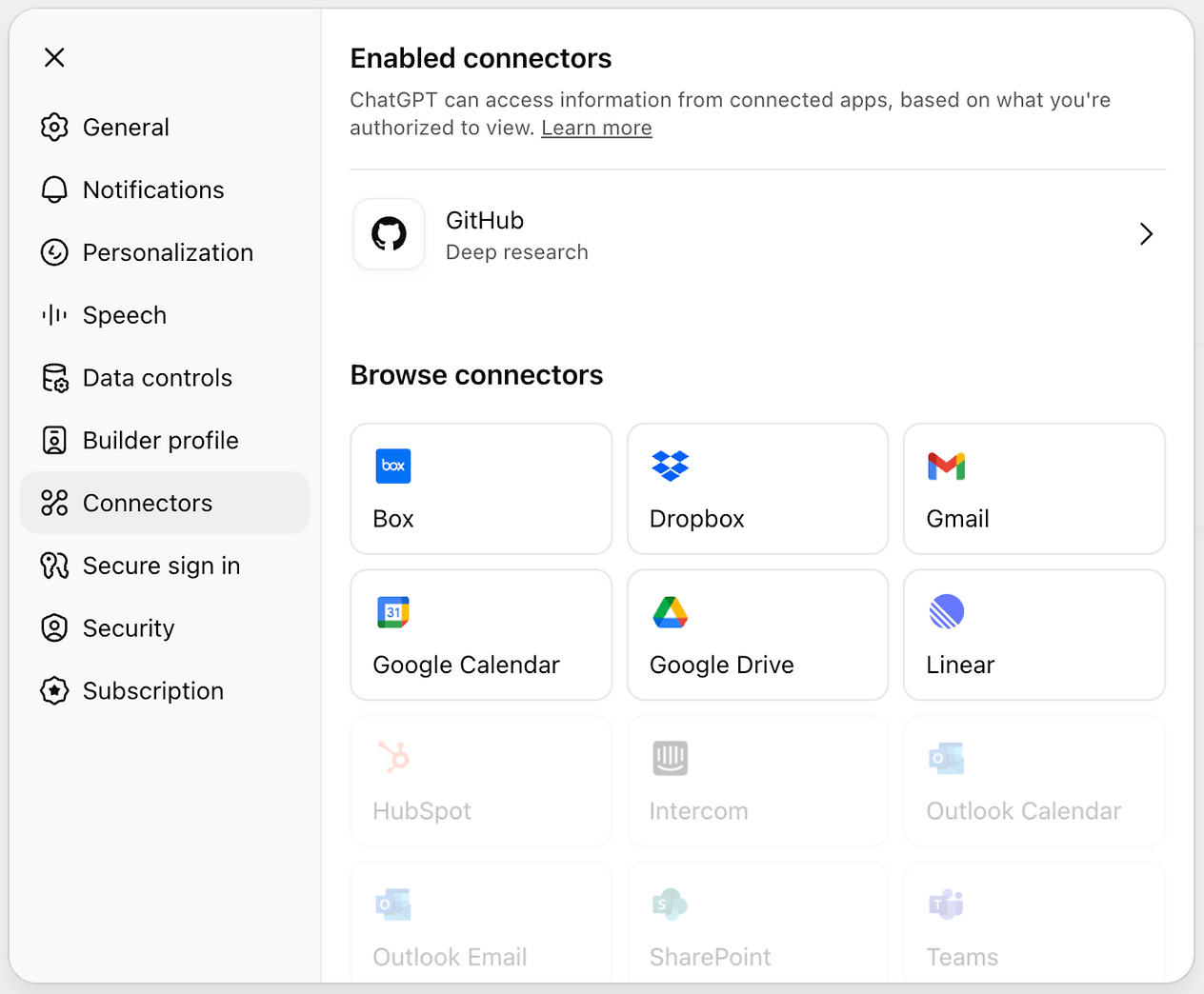
Task: Click the Data controls database icon
Action: point(54,378)
